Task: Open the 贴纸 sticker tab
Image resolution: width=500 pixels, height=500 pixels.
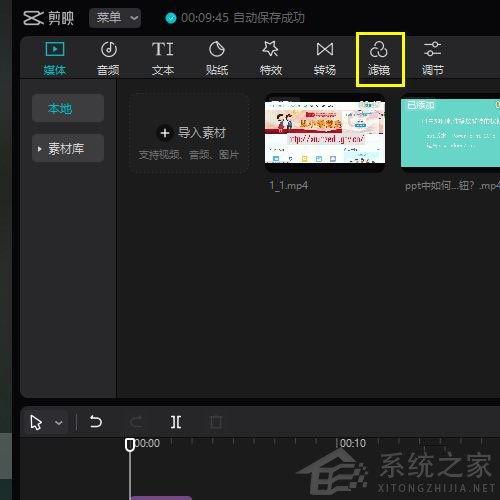Action: (217, 59)
